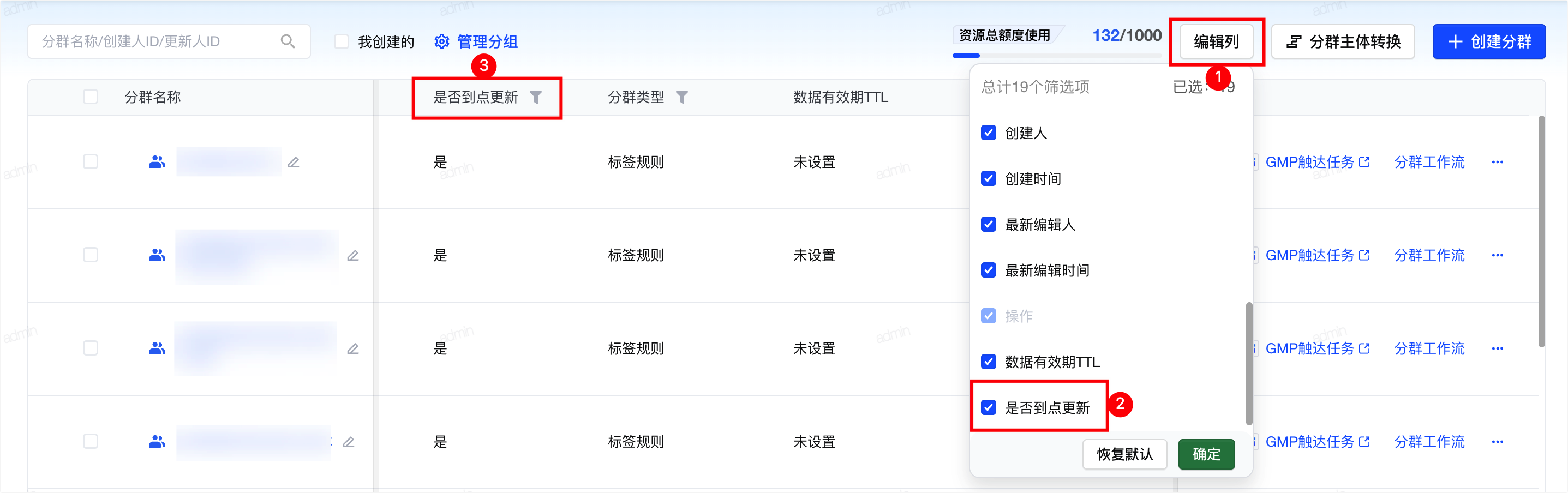Uncheck the 创建人 column option
The height and width of the screenshot is (493, 1568).
989,133
